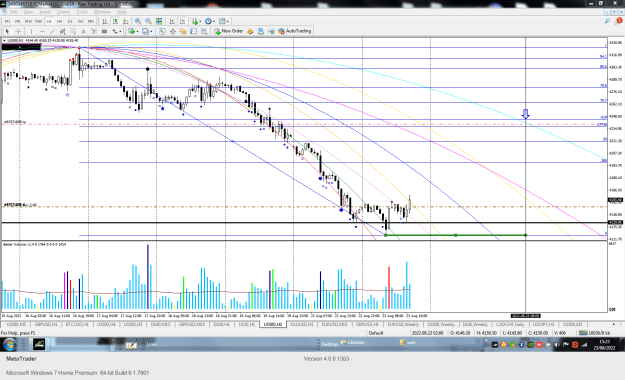Image resolution: width=625 pixels, height=380 pixels.
Task: Toggle Chart Shift
Action: 182,21
